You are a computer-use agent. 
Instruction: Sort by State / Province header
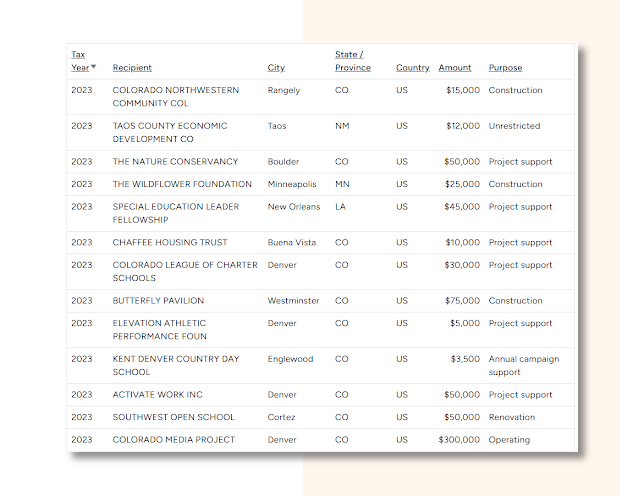tap(353, 61)
